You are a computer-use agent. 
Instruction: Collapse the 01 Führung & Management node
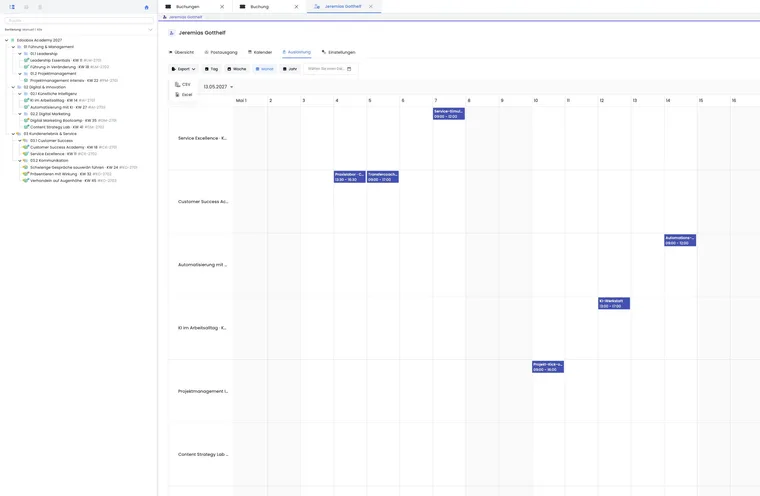coord(13,47)
